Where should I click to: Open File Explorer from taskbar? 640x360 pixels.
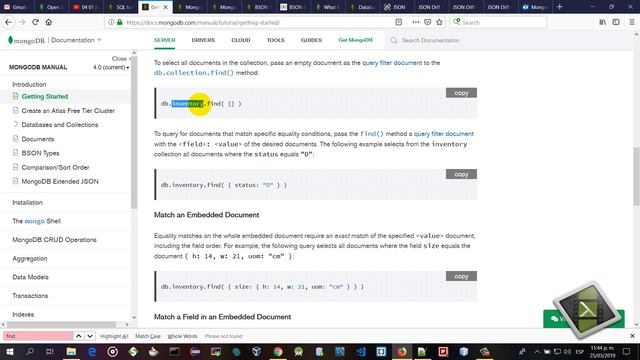coord(71,352)
